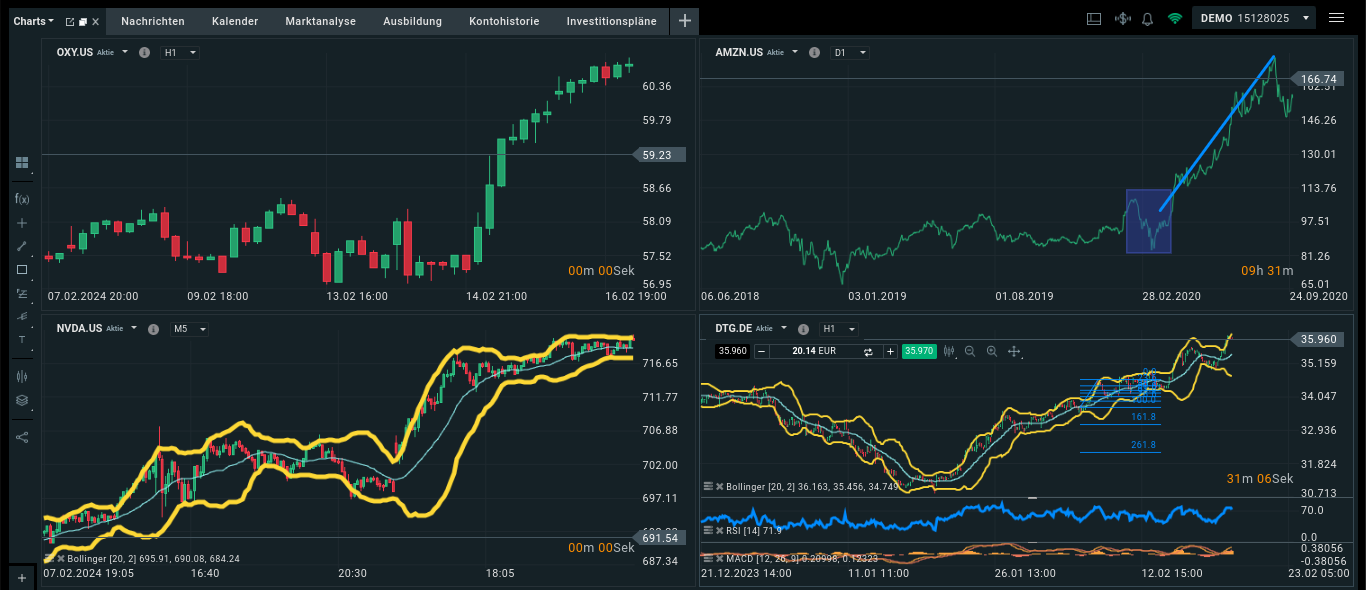This screenshot has height=590, width=1366.
Task: Sell DTG.DE at 35.960
Action: click(x=732, y=351)
